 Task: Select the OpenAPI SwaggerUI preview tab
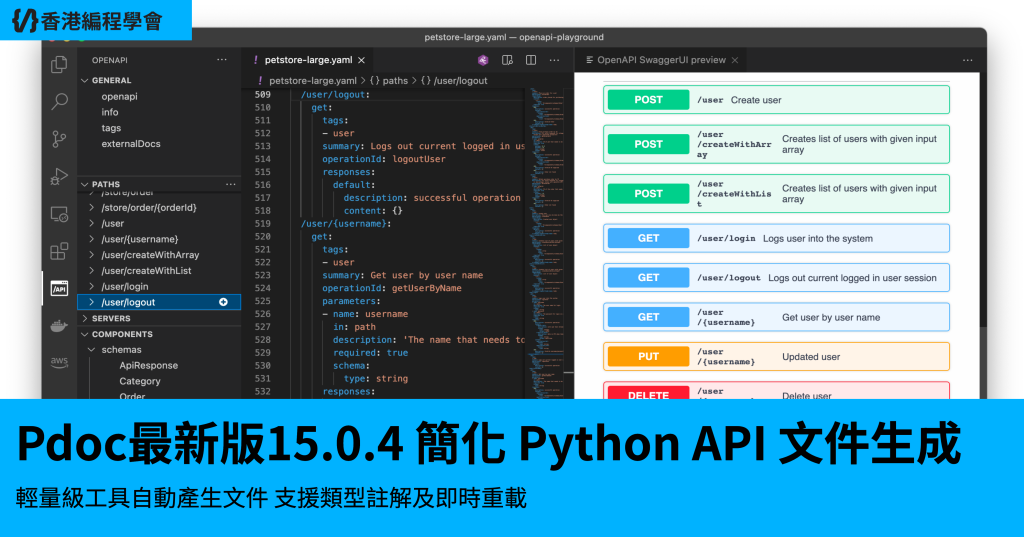click(x=660, y=60)
